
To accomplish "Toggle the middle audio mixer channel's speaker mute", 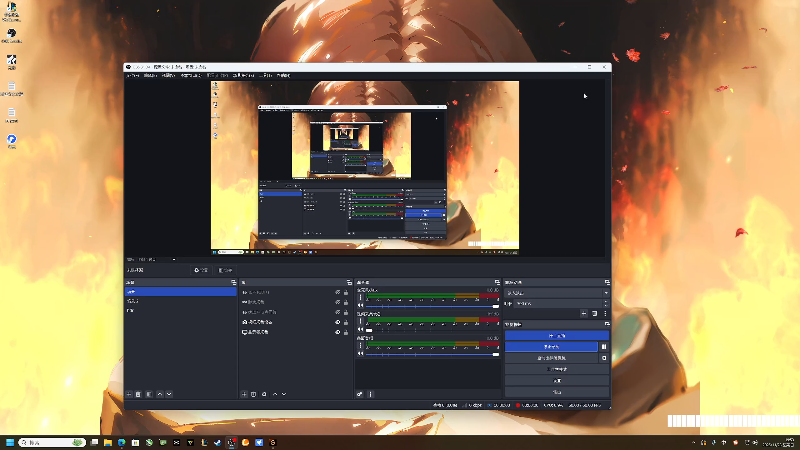I will (x=361, y=330).
